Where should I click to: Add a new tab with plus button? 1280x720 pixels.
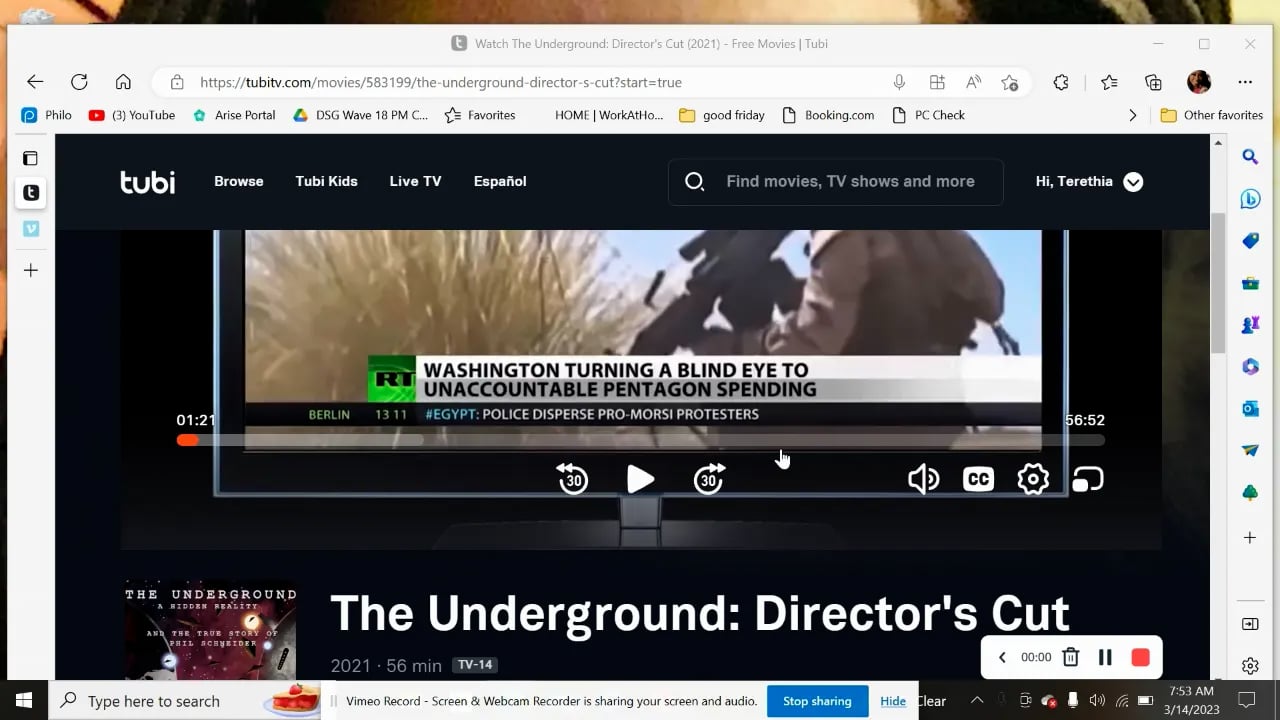tap(31, 270)
